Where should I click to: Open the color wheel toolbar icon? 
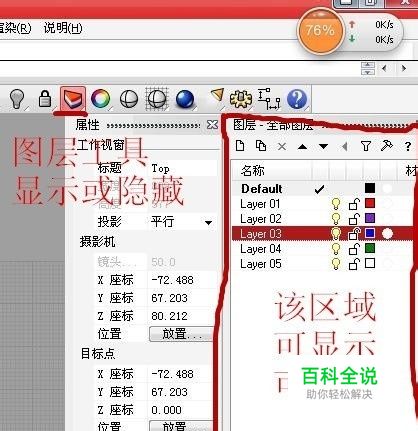pyautogui.click(x=100, y=99)
